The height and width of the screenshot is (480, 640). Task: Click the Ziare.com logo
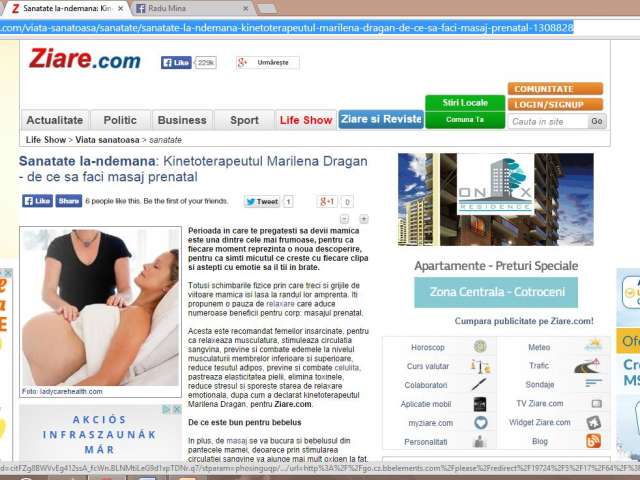(85, 59)
